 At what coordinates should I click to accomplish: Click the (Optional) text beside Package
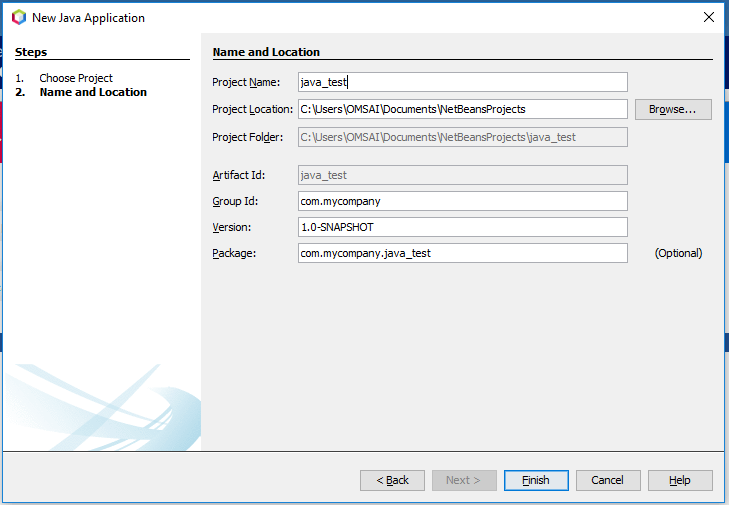point(678,253)
